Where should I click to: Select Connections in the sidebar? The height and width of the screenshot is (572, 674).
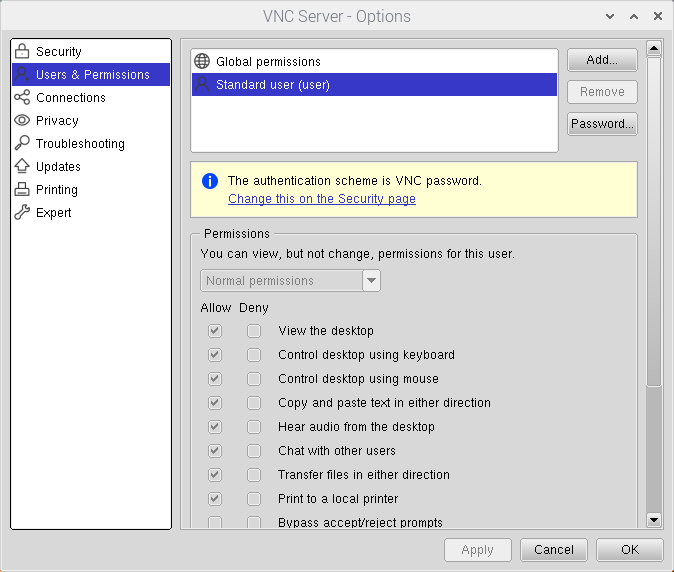tap(91, 97)
